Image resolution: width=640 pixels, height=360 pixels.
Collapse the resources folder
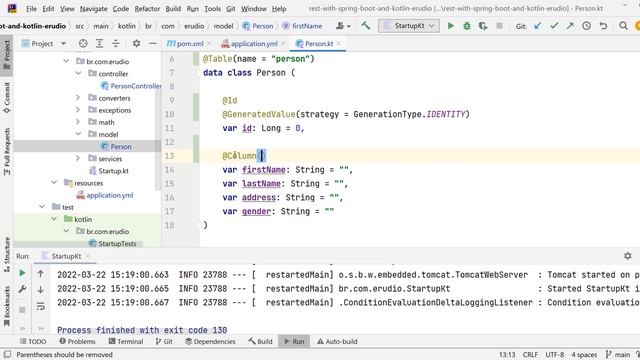tap(54, 182)
